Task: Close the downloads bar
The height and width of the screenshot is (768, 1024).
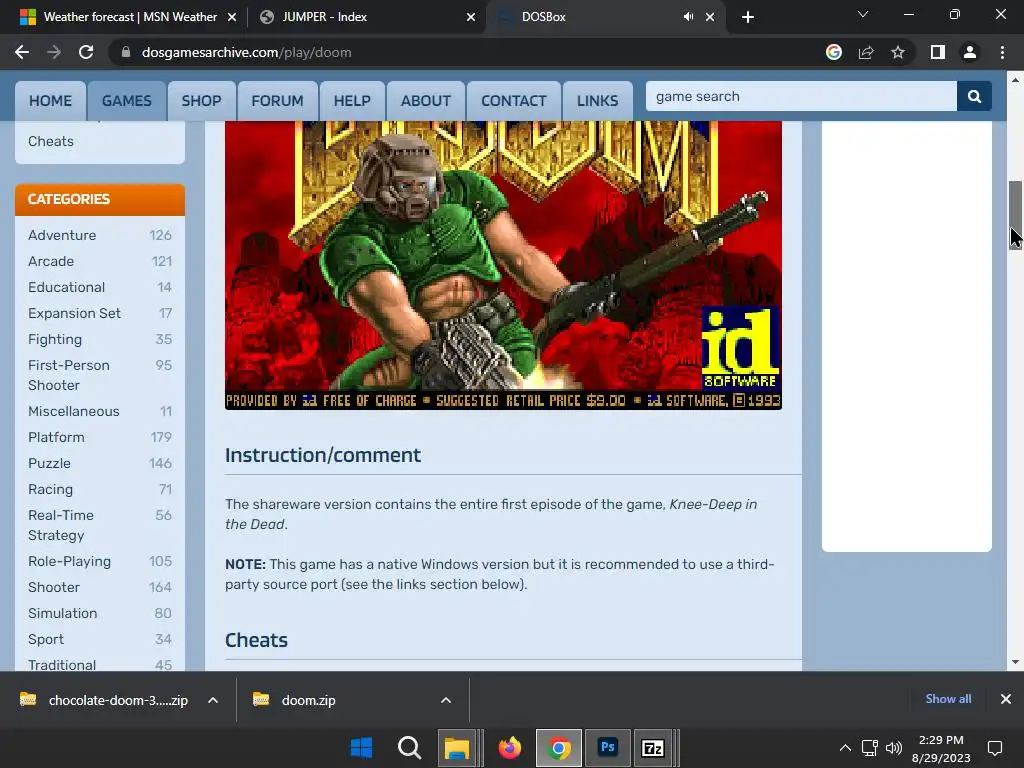Action: pos(1006,699)
